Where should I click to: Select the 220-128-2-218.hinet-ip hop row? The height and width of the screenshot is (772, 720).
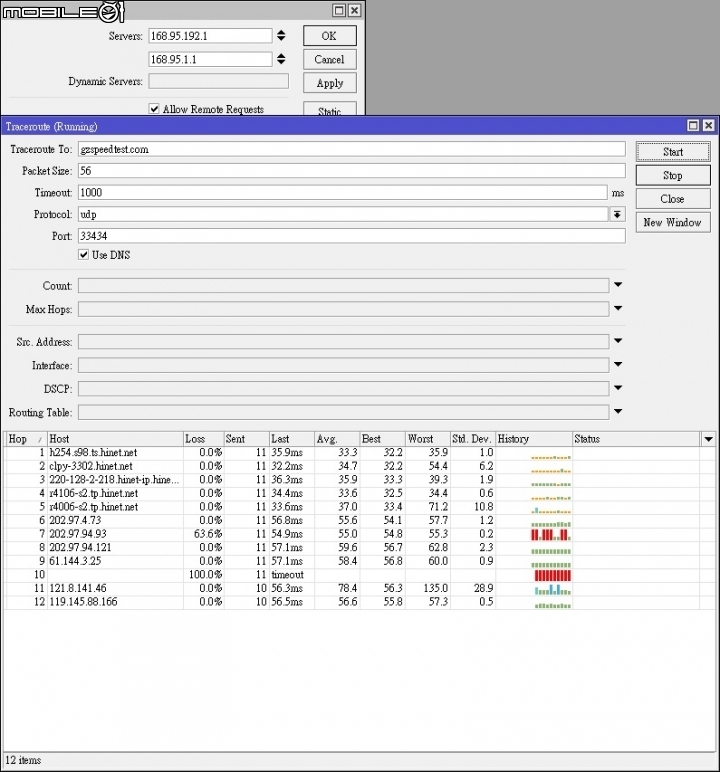360,480
